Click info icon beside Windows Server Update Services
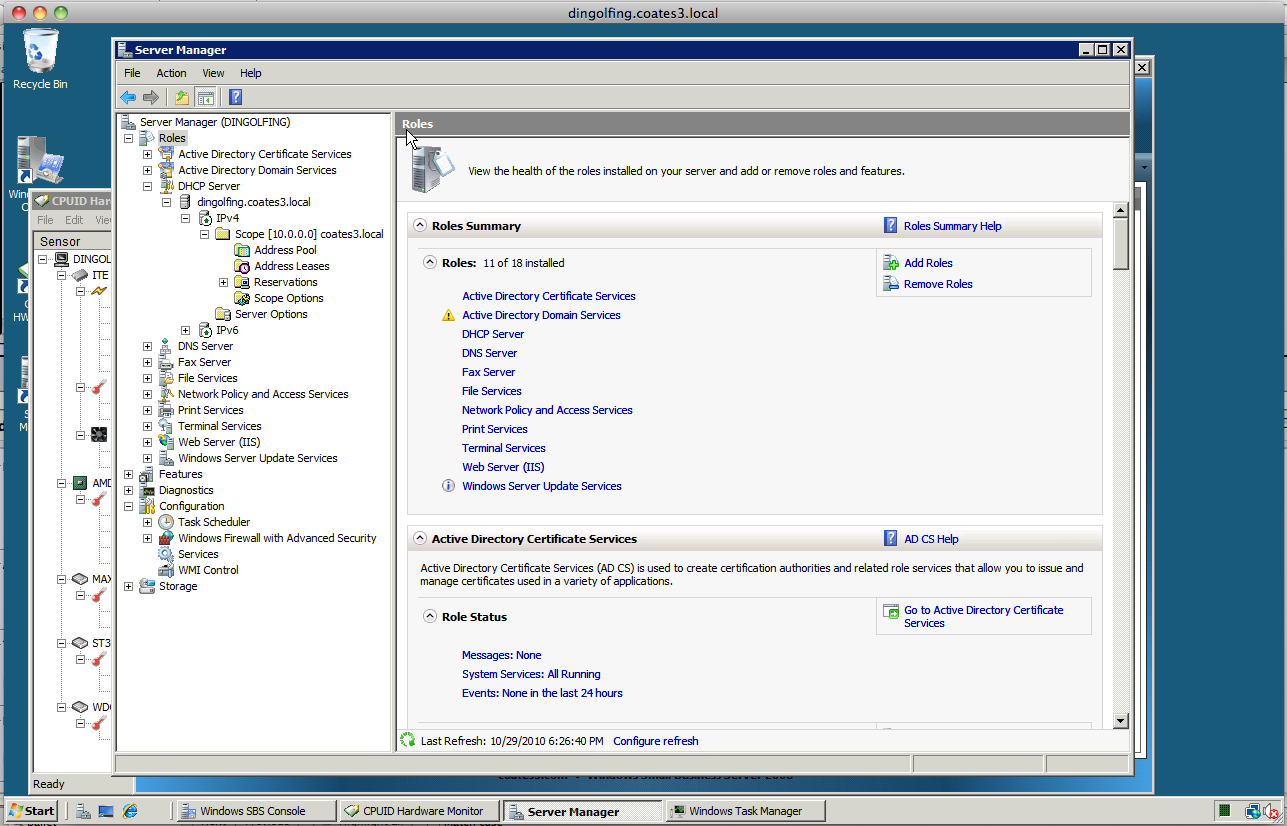Viewport: 1287px width, 826px height. coord(449,486)
